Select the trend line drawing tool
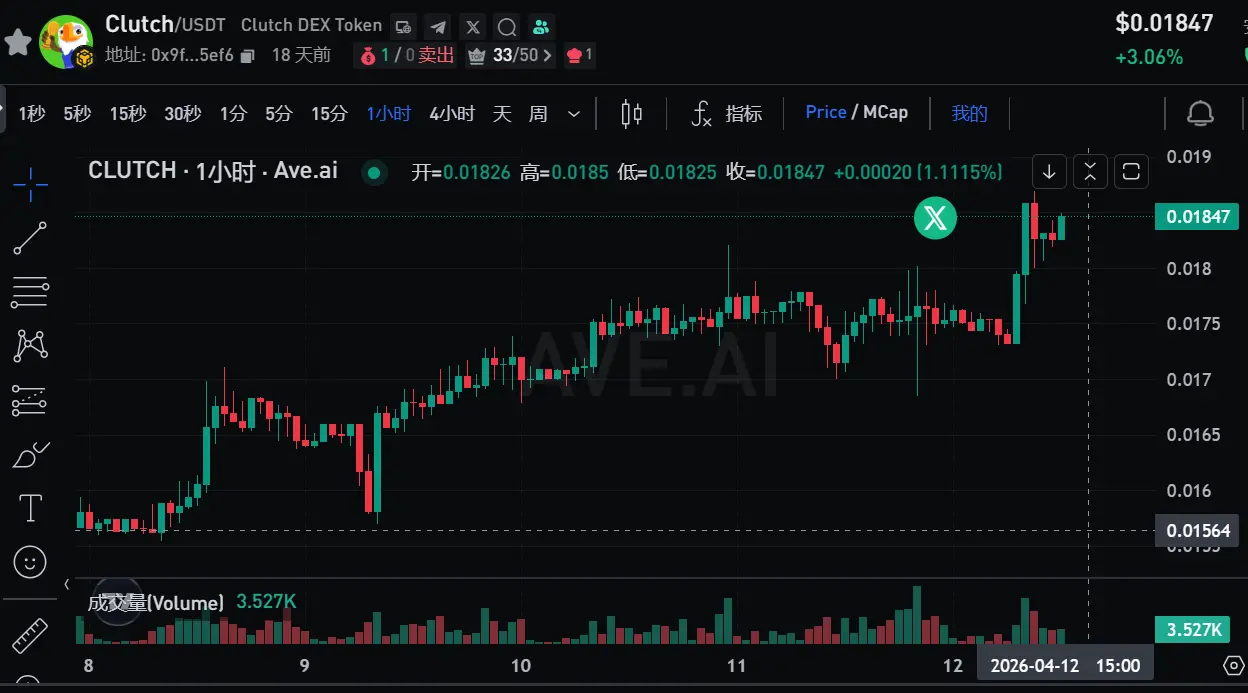 coord(30,238)
